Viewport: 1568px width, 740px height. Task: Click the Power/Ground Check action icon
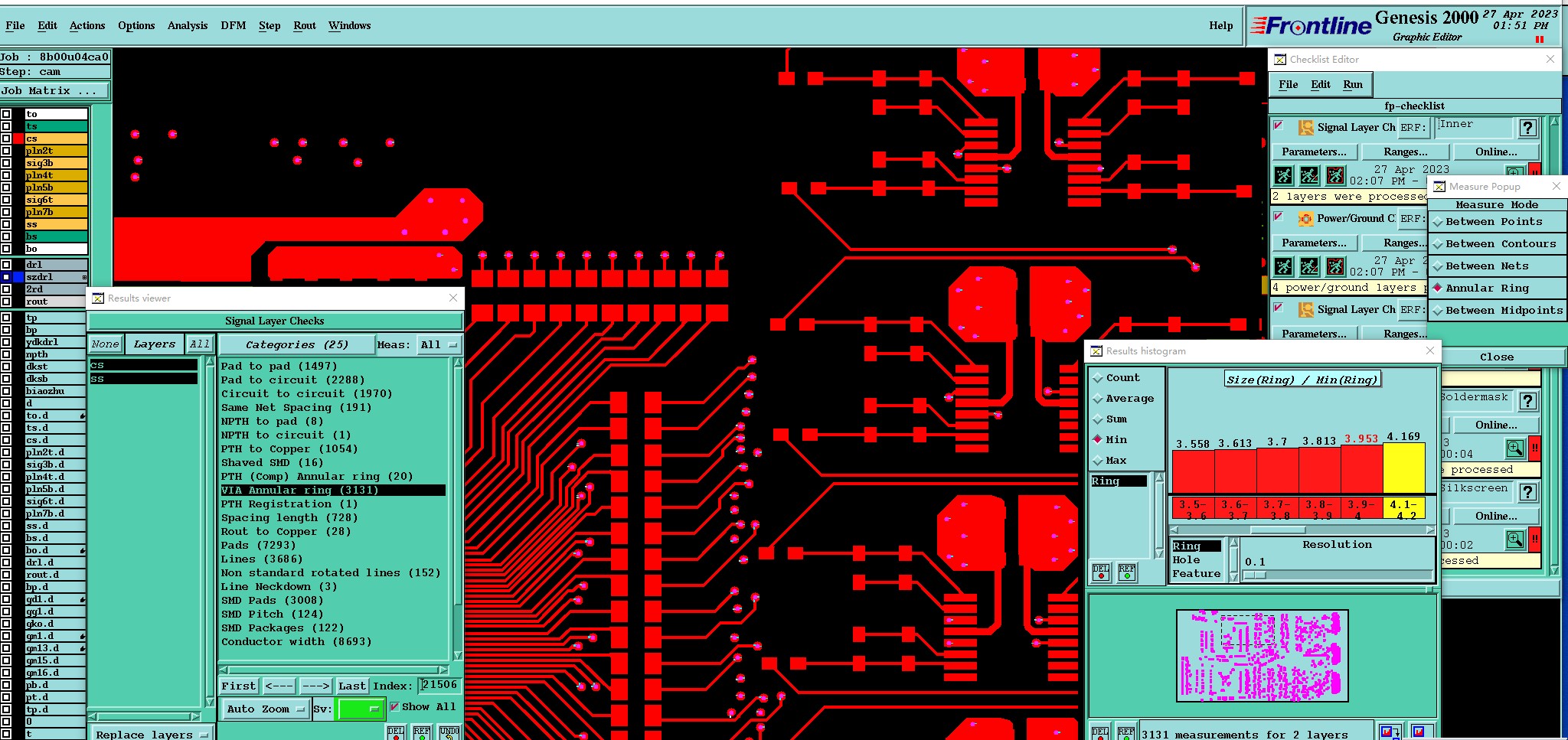click(1305, 219)
